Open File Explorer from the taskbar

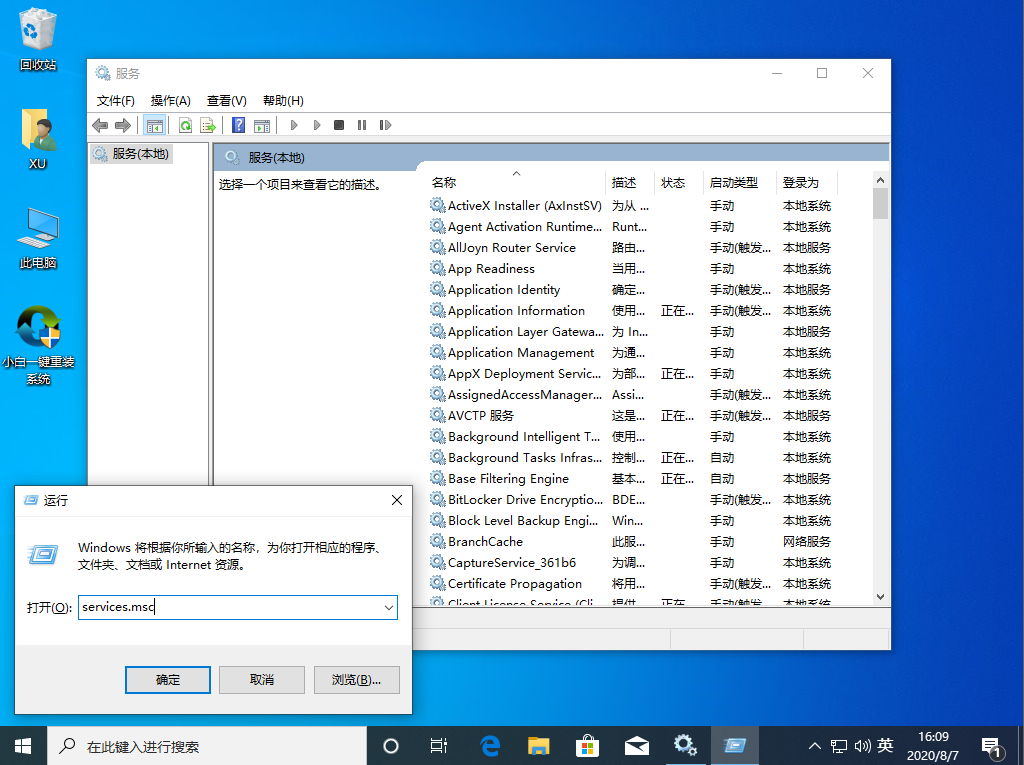click(539, 745)
